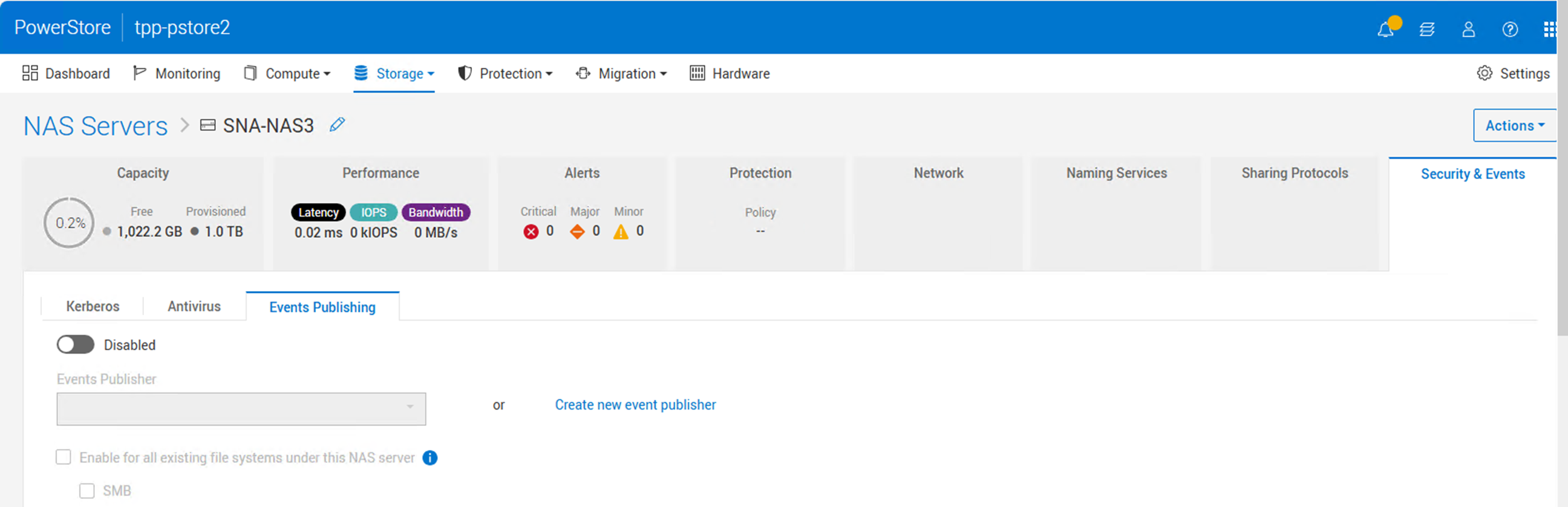Open the Events Publisher dropdown

point(241,408)
